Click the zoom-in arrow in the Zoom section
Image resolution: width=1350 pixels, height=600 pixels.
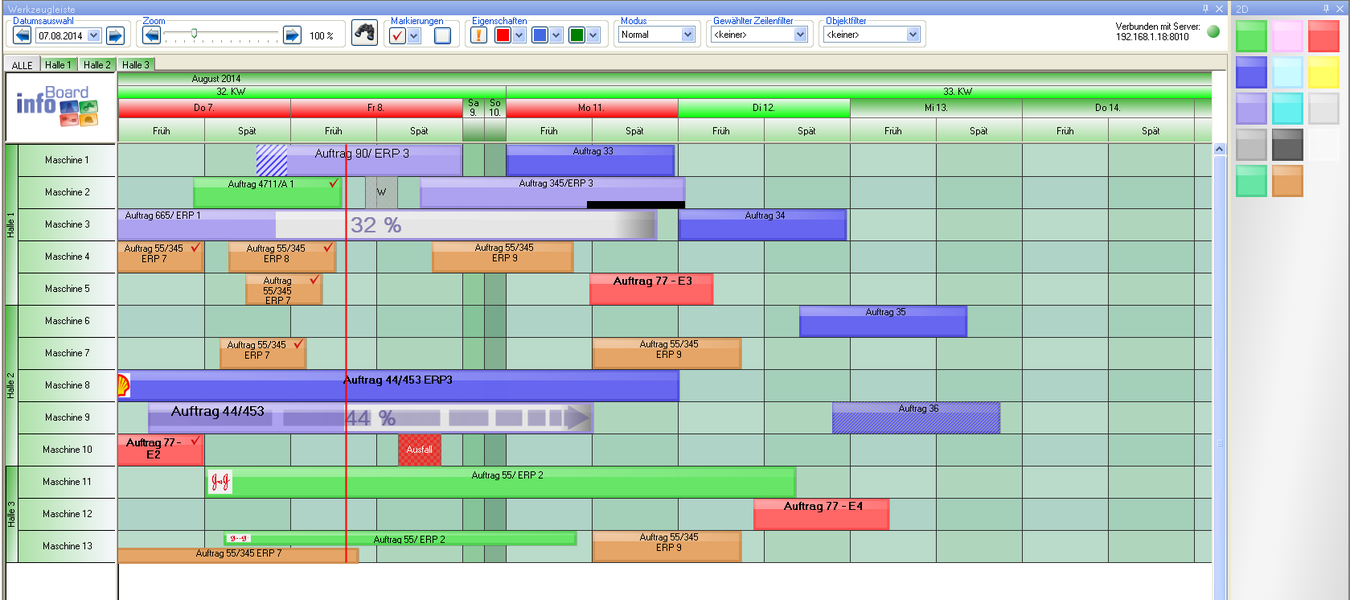[291, 33]
